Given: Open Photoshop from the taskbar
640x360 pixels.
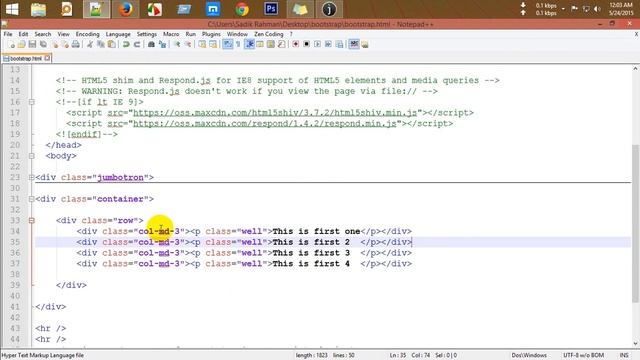Looking at the screenshot, I should pyautogui.click(x=271, y=9).
